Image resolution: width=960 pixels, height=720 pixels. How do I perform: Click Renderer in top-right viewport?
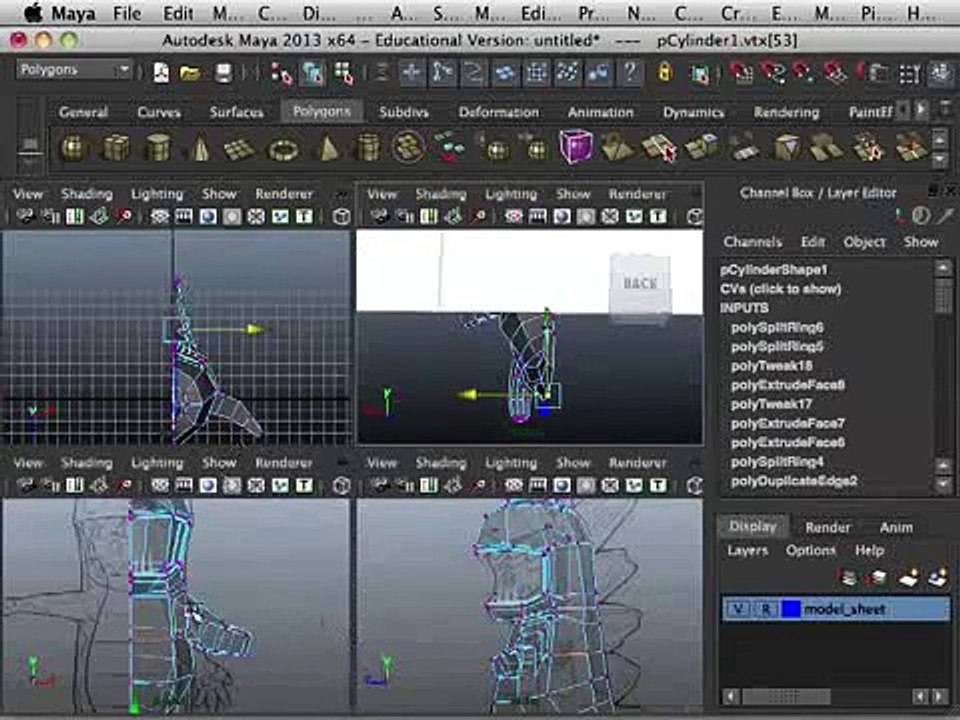pos(637,194)
